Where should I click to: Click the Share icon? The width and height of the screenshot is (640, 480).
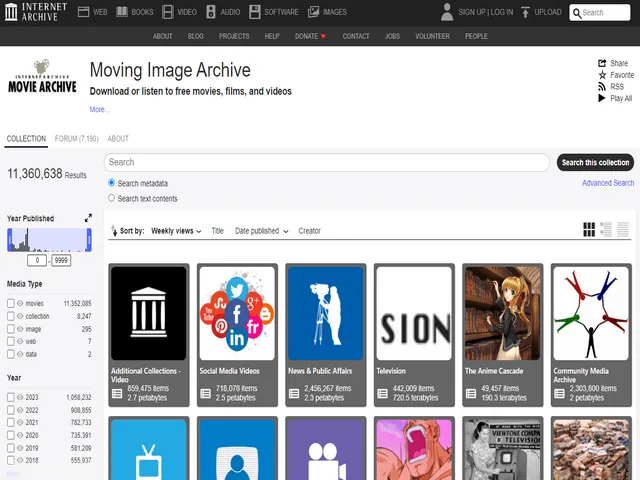(602, 62)
